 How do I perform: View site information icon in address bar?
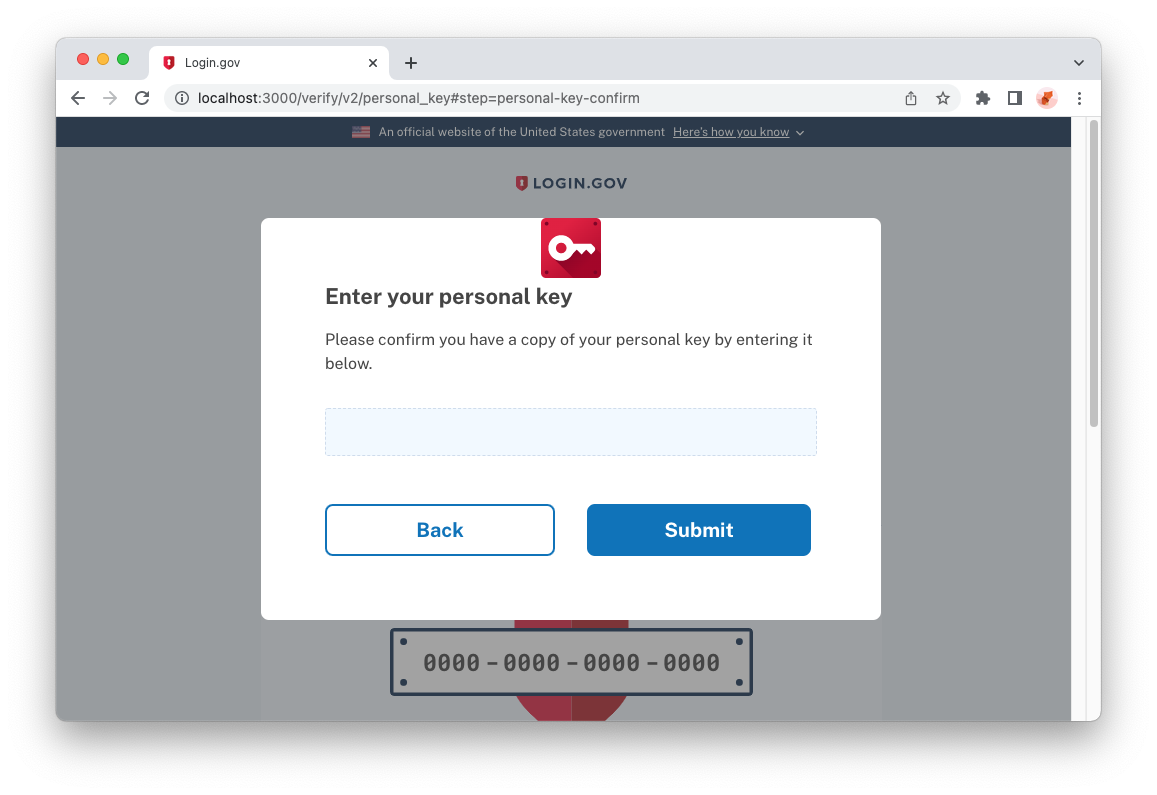[182, 98]
